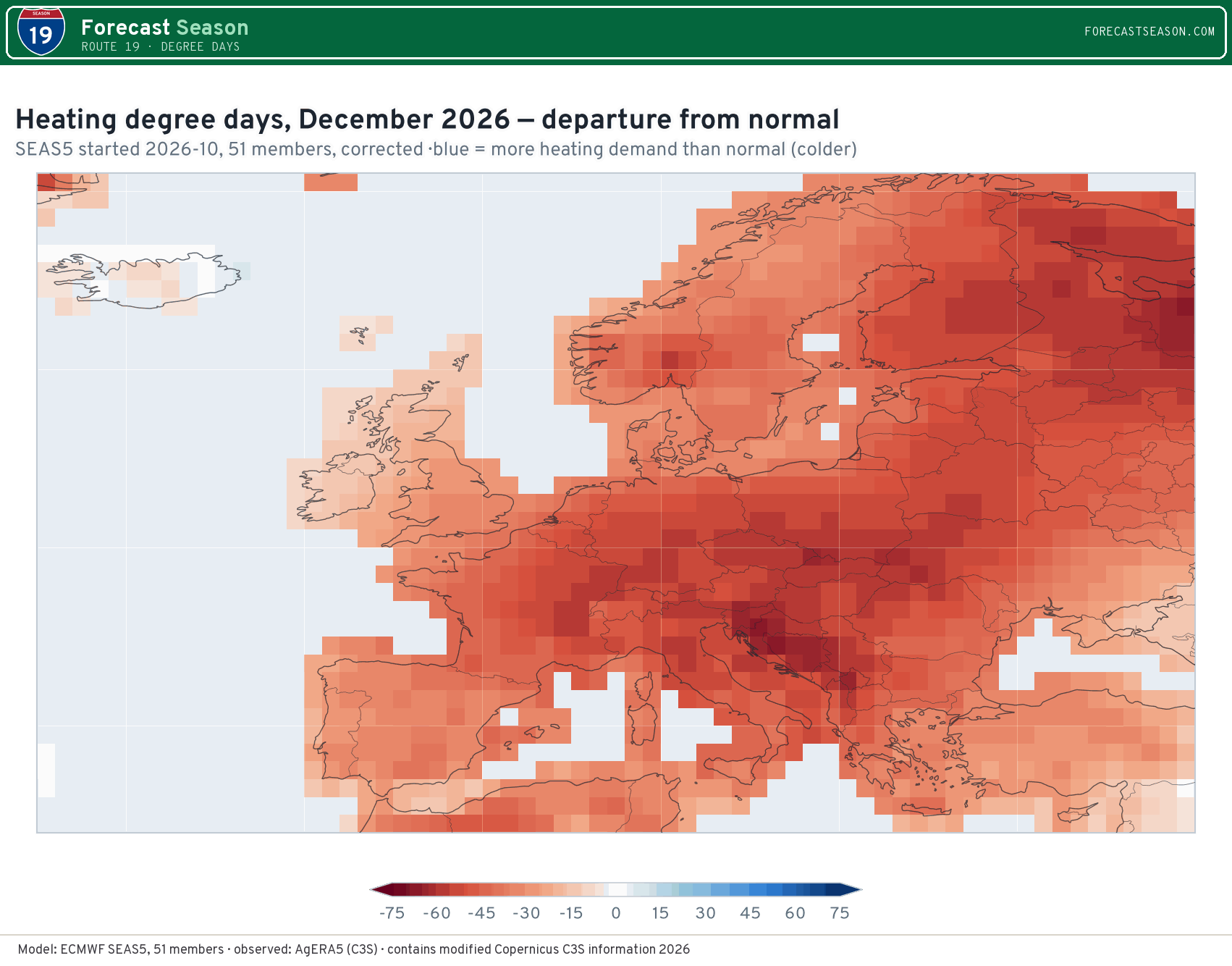Click the colorbar label -75
The width and height of the screenshot is (1232, 966).
click(392, 912)
